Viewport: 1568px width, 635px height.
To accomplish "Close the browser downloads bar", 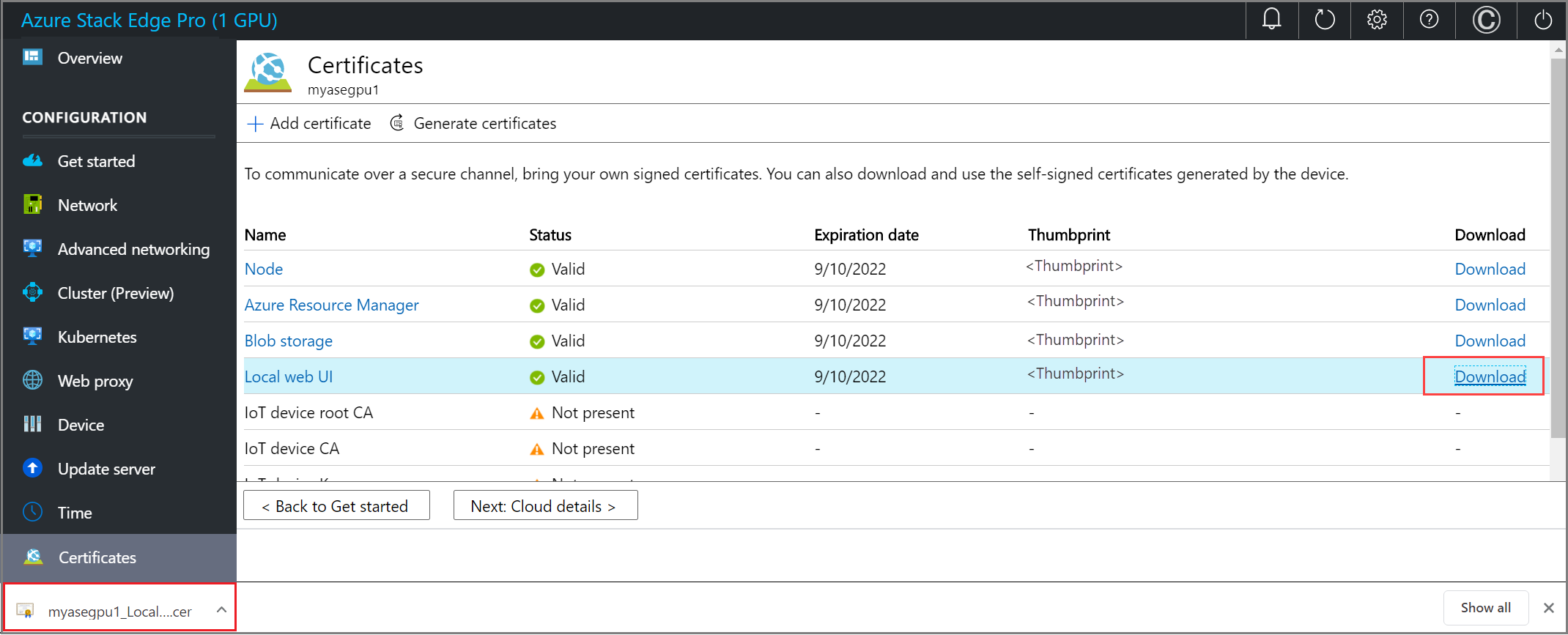I will click(x=1548, y=608).
